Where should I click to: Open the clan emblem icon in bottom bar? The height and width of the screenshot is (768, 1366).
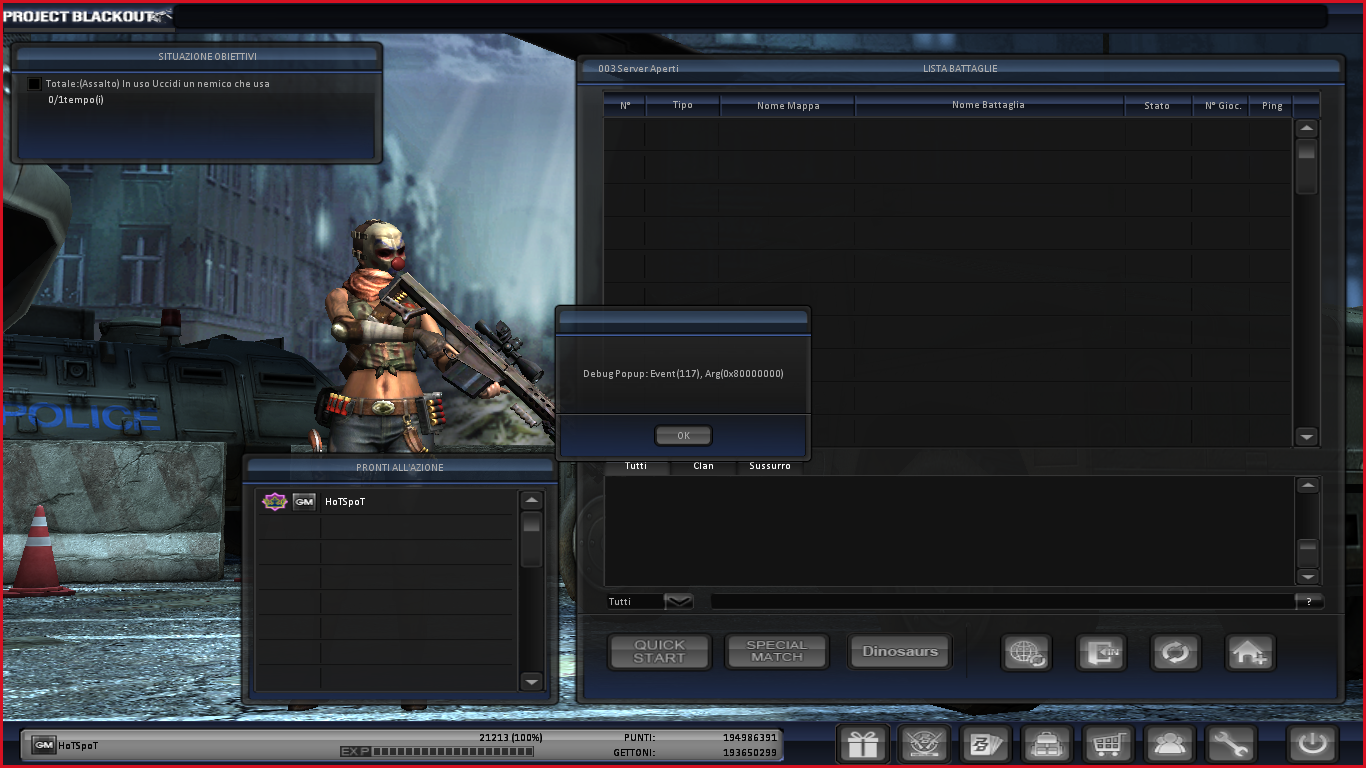click(x=924, y=744)
